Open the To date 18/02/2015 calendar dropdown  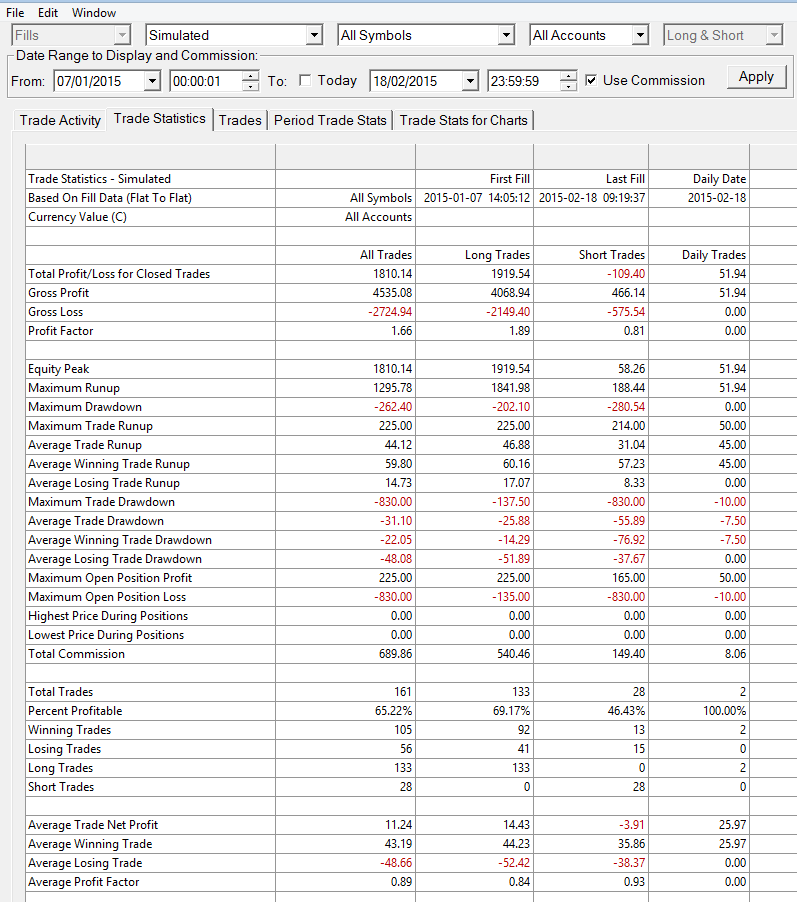[x=470, y=81]
